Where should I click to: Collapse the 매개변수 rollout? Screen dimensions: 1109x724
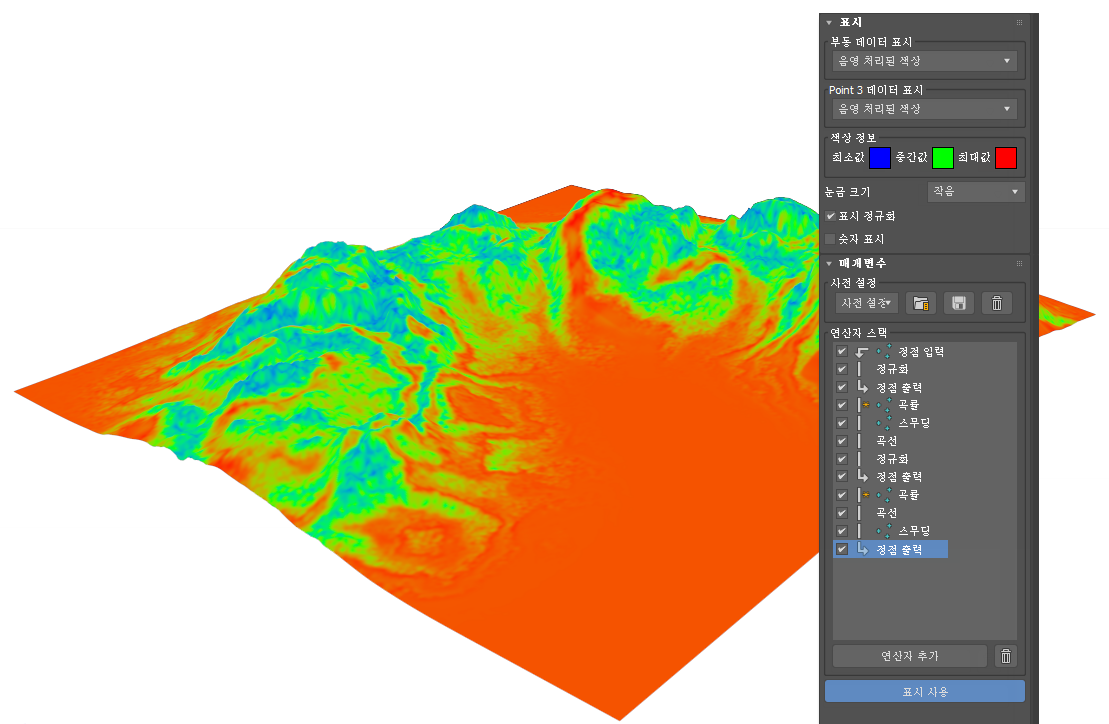pos(829,263)
